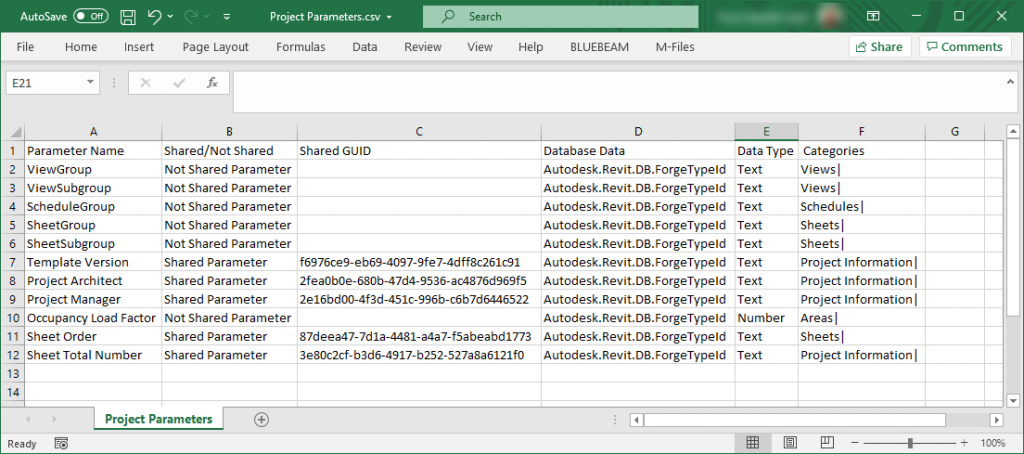
Task: Select the Project Parameters sheet tab
Action: [159, 419]
